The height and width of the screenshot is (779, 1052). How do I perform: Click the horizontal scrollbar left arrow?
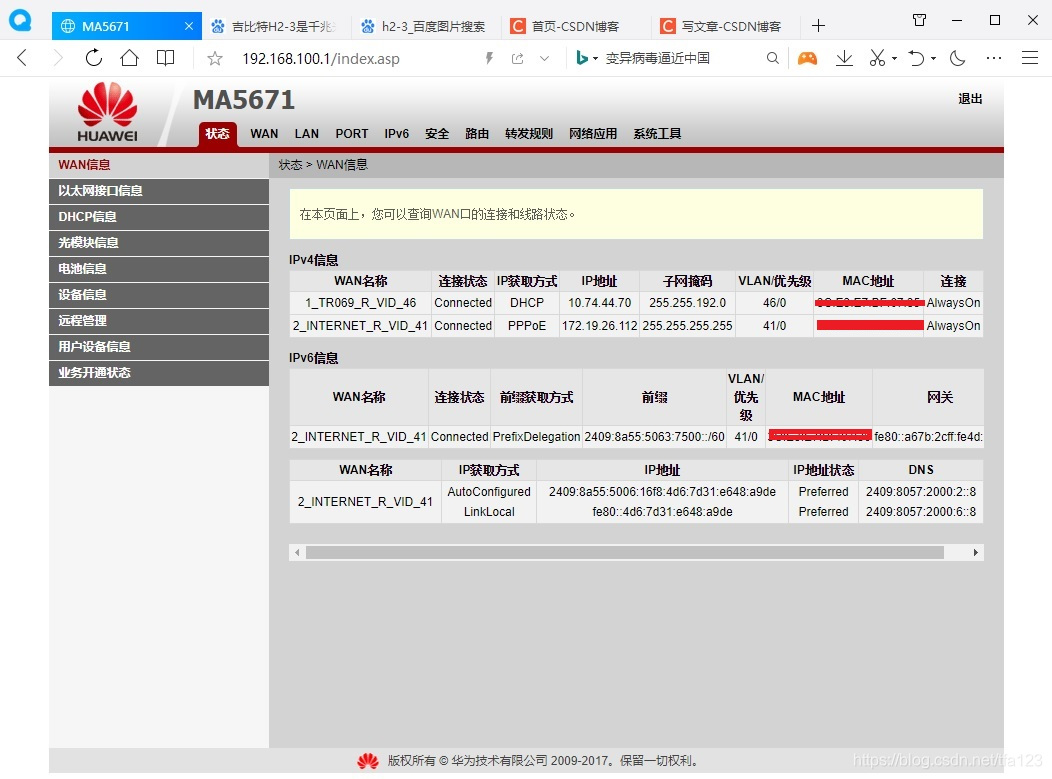click(297, 553)
